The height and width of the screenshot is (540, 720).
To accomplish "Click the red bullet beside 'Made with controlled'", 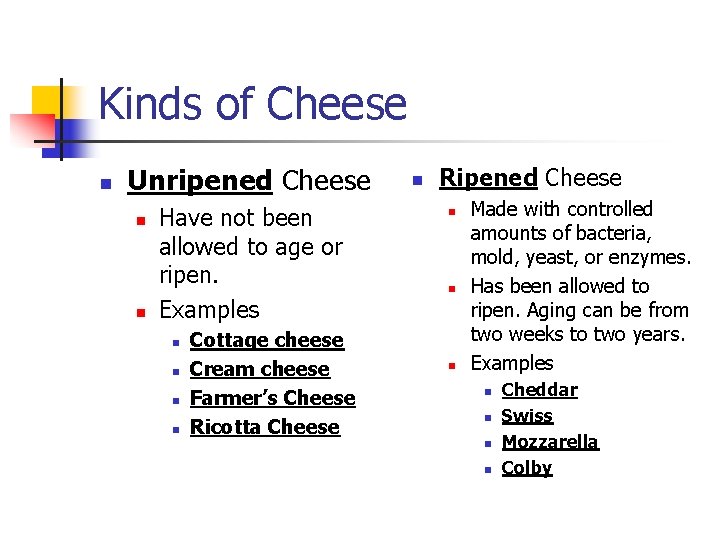I will tap(452, 212).
